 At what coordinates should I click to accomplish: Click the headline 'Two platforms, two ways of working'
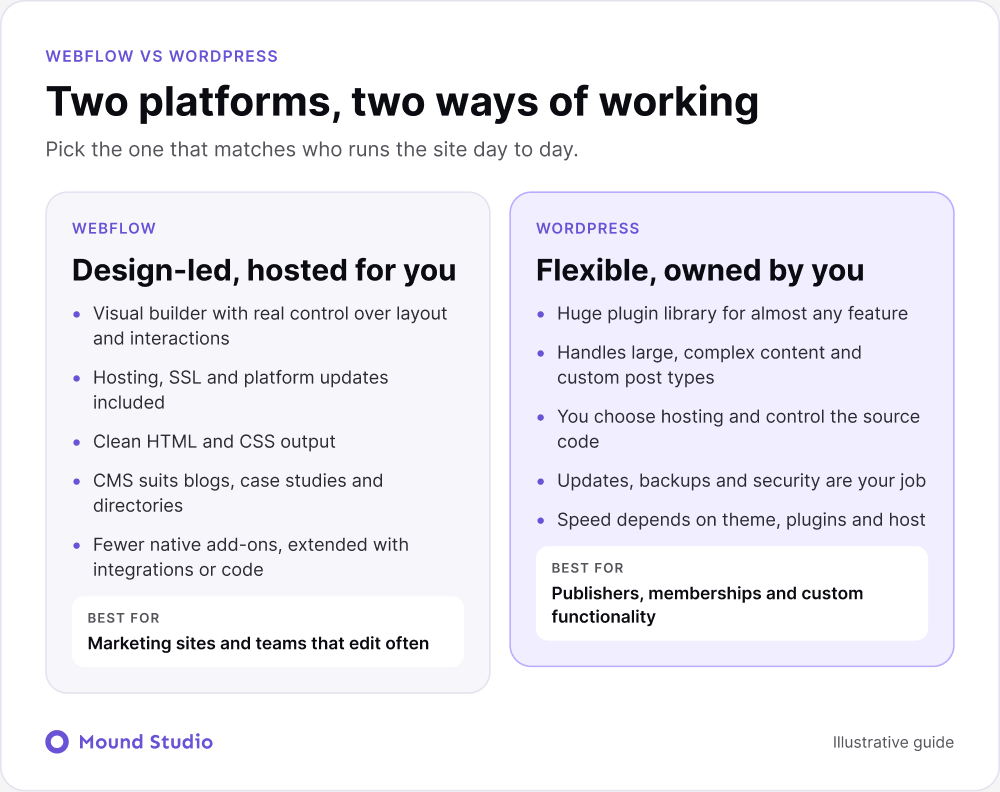pyautogui.click(x=402, y=102)
